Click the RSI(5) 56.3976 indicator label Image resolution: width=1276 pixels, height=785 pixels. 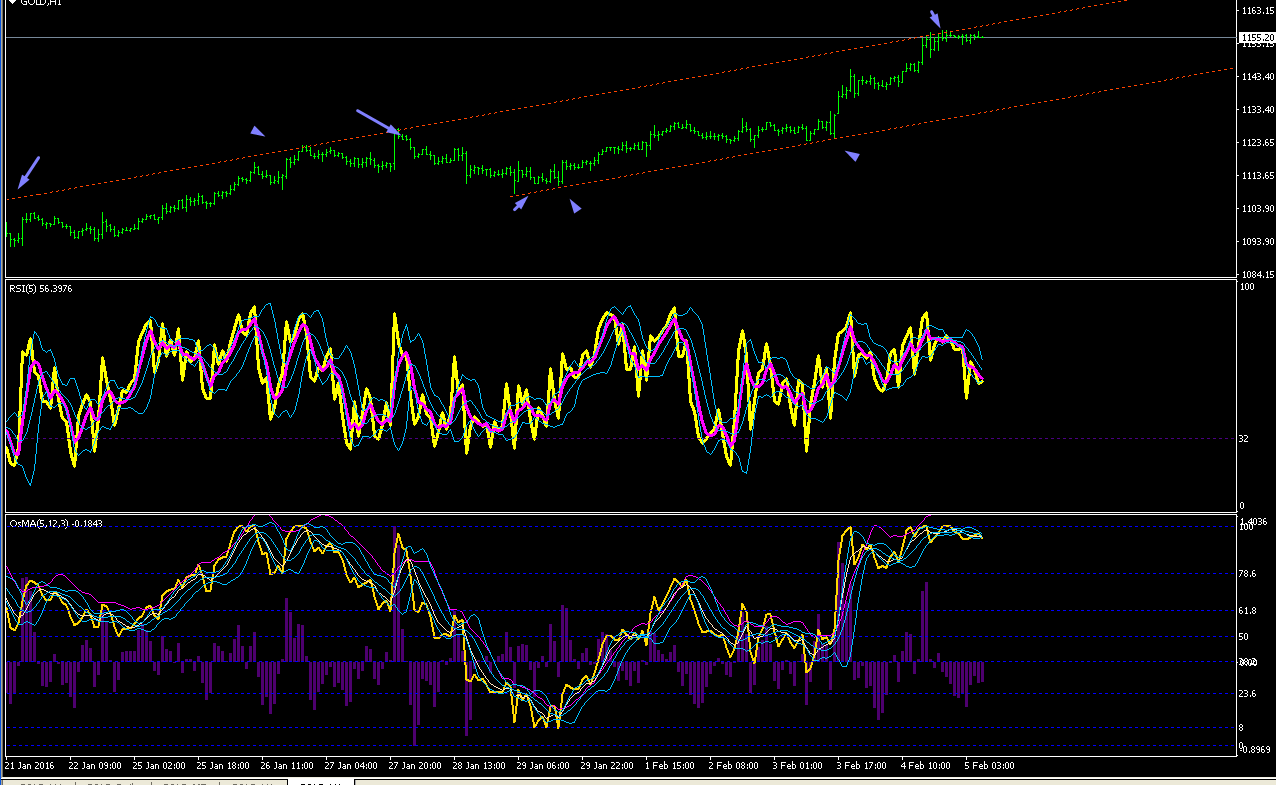click(x=40, y=289)
